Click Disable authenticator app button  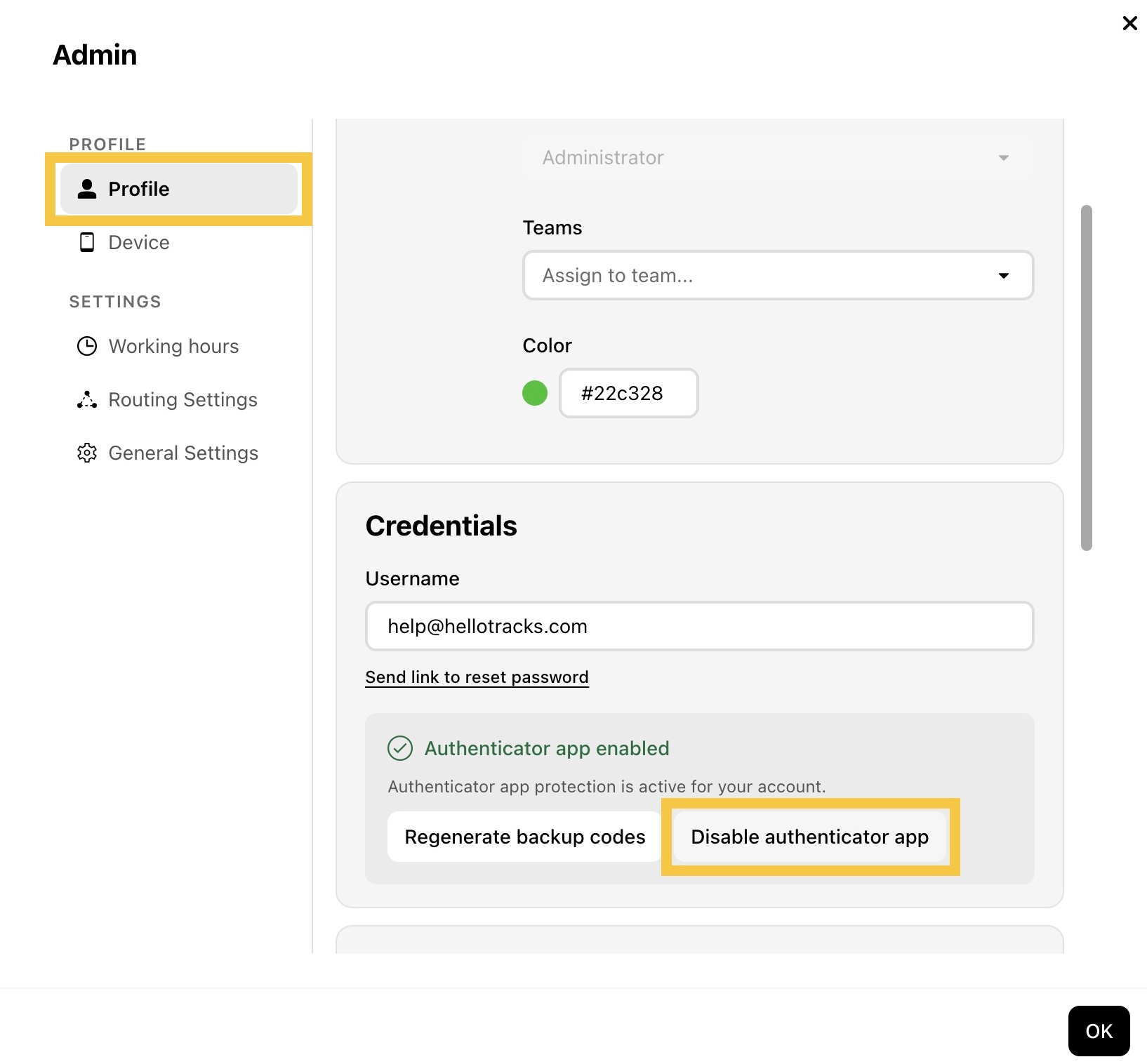[x=810, y=837]
